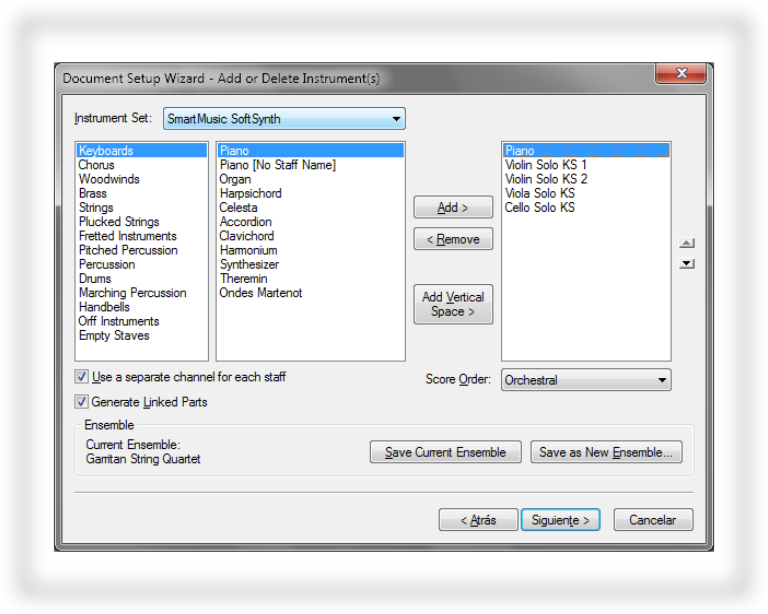
Task: Go back using the Atrás button
Action: coord(478,520)
